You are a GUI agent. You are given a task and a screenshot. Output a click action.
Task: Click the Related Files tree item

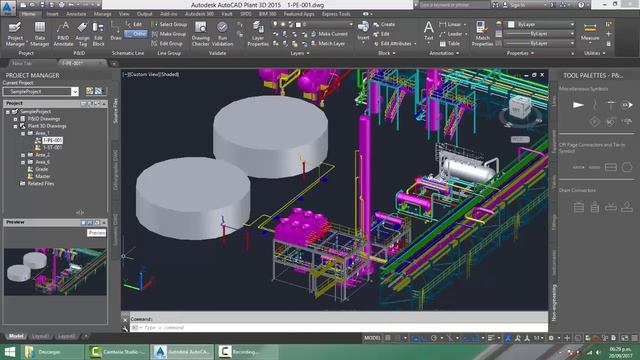[41, 184]
